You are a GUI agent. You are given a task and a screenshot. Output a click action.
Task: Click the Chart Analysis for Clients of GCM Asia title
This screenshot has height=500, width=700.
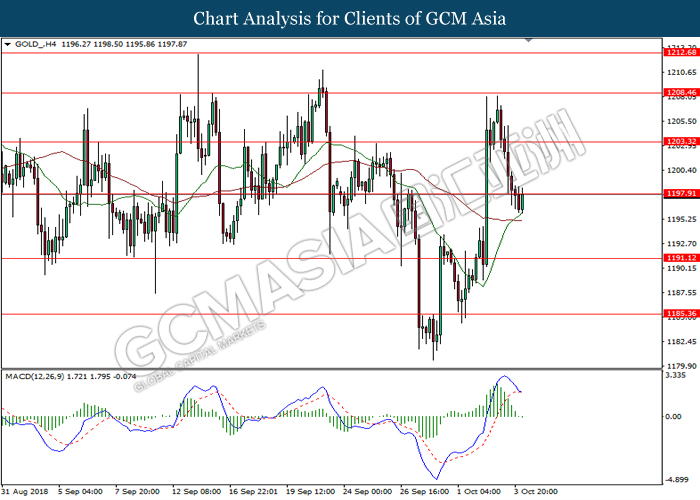pyautogui.click(x=350, y=19)
